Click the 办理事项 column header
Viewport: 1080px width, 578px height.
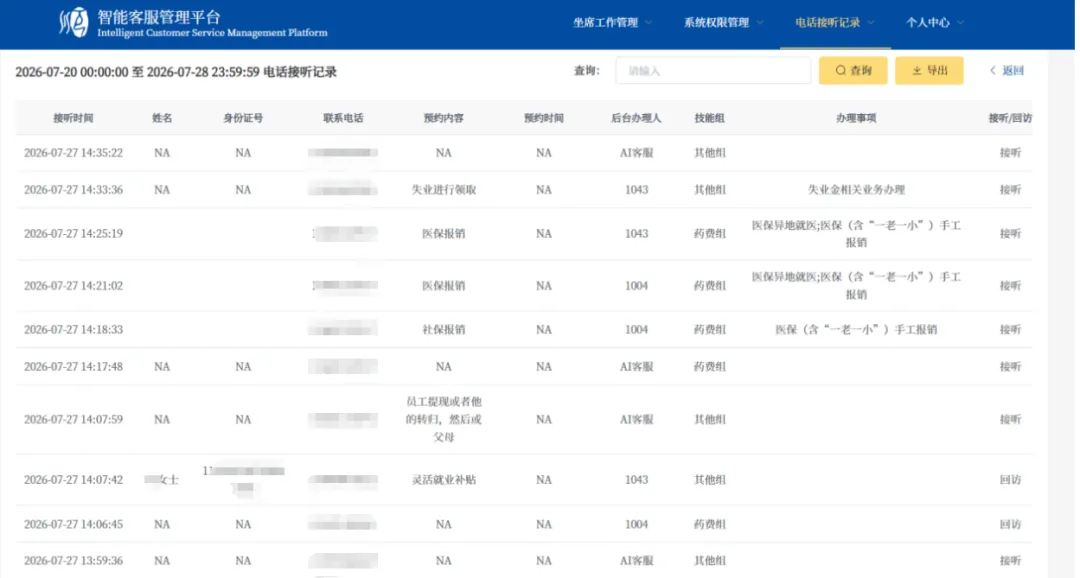coord(856,118)
